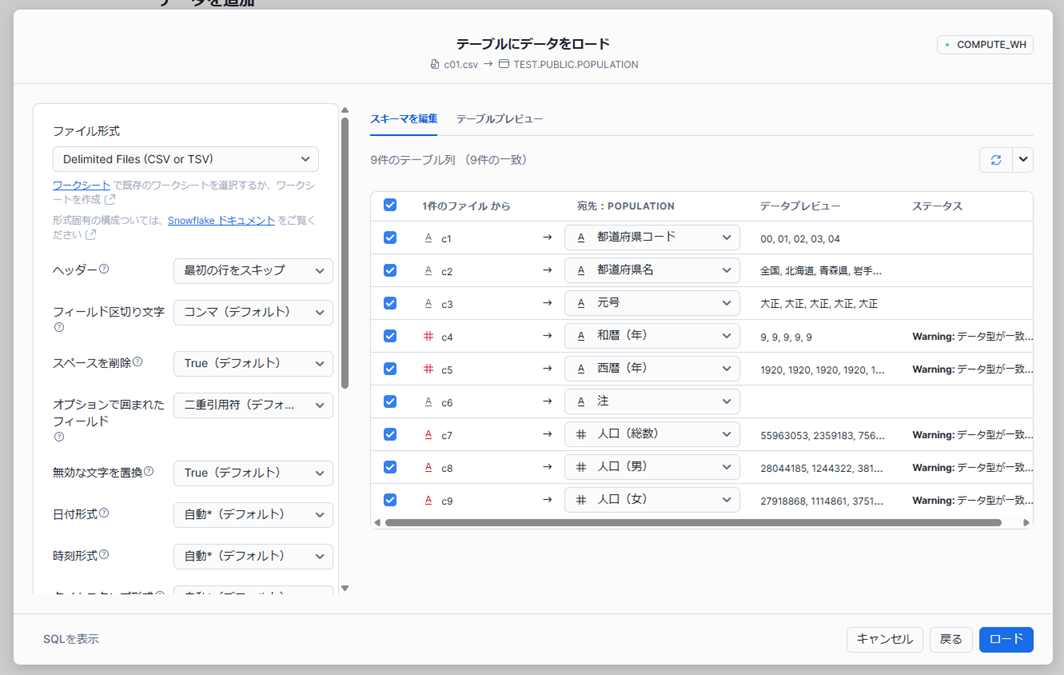Click the text type icon of c8
The height and width of the screenshot is (675, 1064).
coord(428,467)
